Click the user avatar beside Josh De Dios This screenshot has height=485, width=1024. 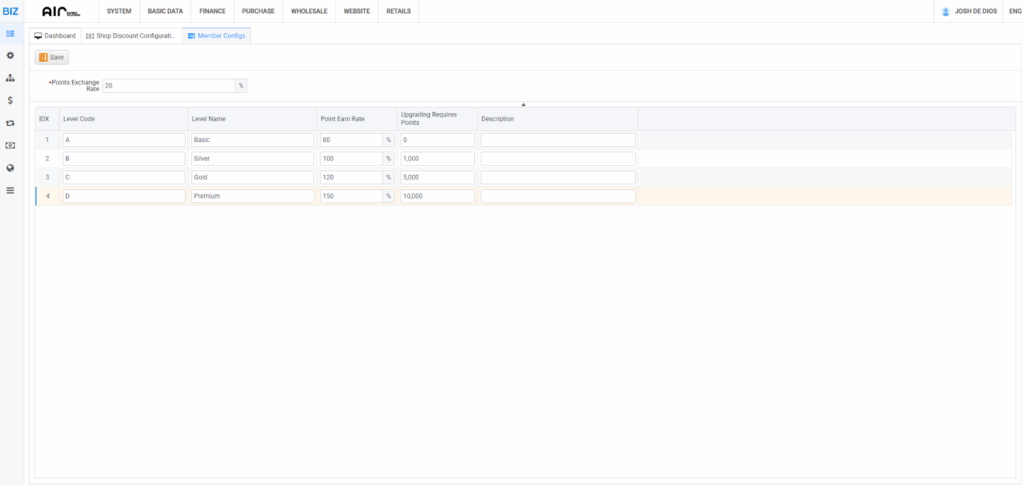point(945,11)
